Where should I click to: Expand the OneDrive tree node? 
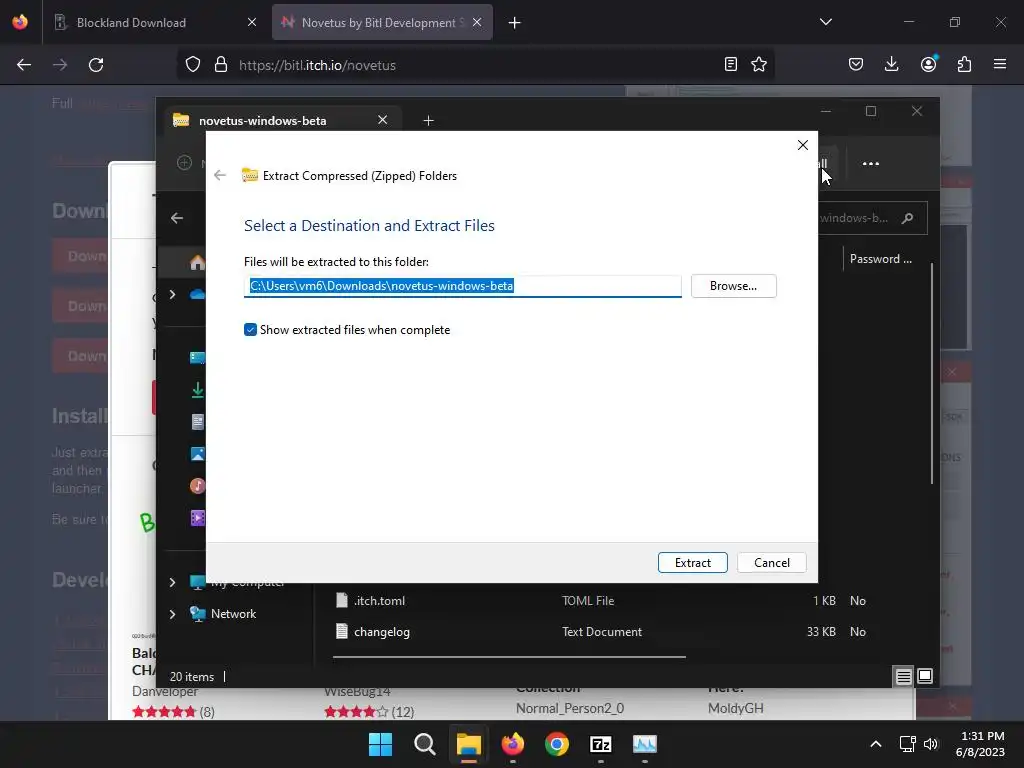click(x=172, y=295)
